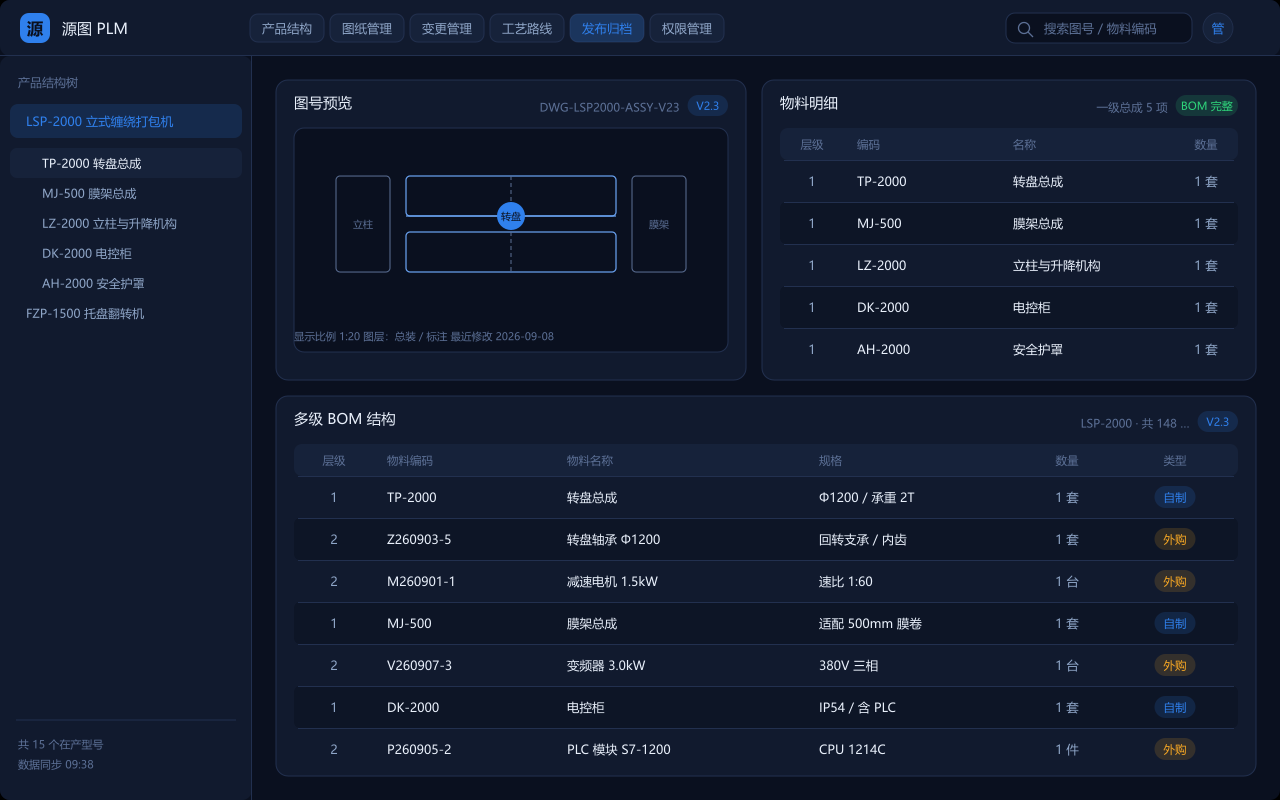The height and width of the screenshot is (800, 1280).
Task: Select DK-2000 电控柜 tree node
Action: tap(126, 253)
